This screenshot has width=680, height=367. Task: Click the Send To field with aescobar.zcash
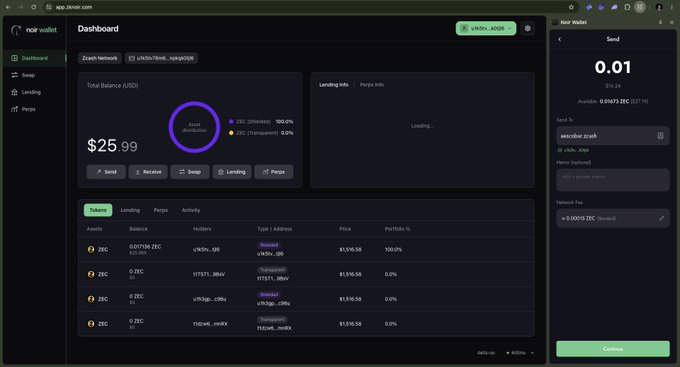613,136
